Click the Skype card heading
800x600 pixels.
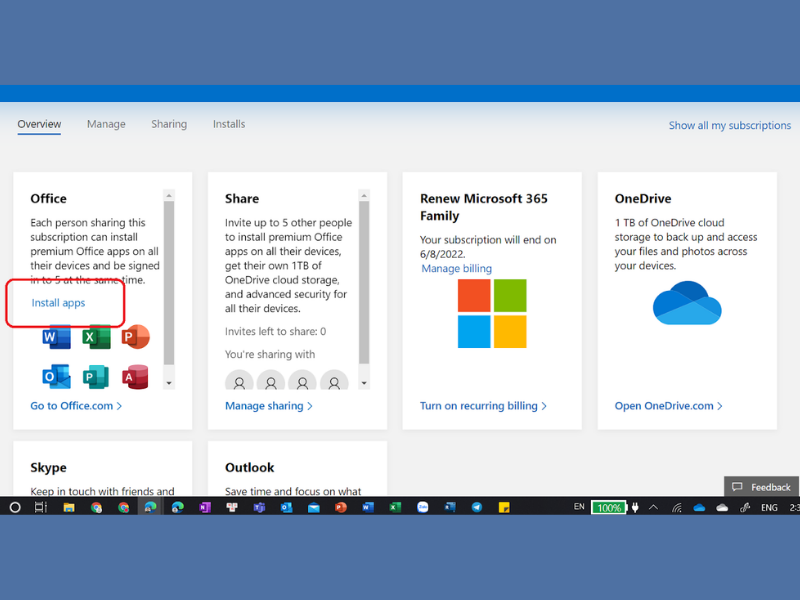[x=48, y=467]
